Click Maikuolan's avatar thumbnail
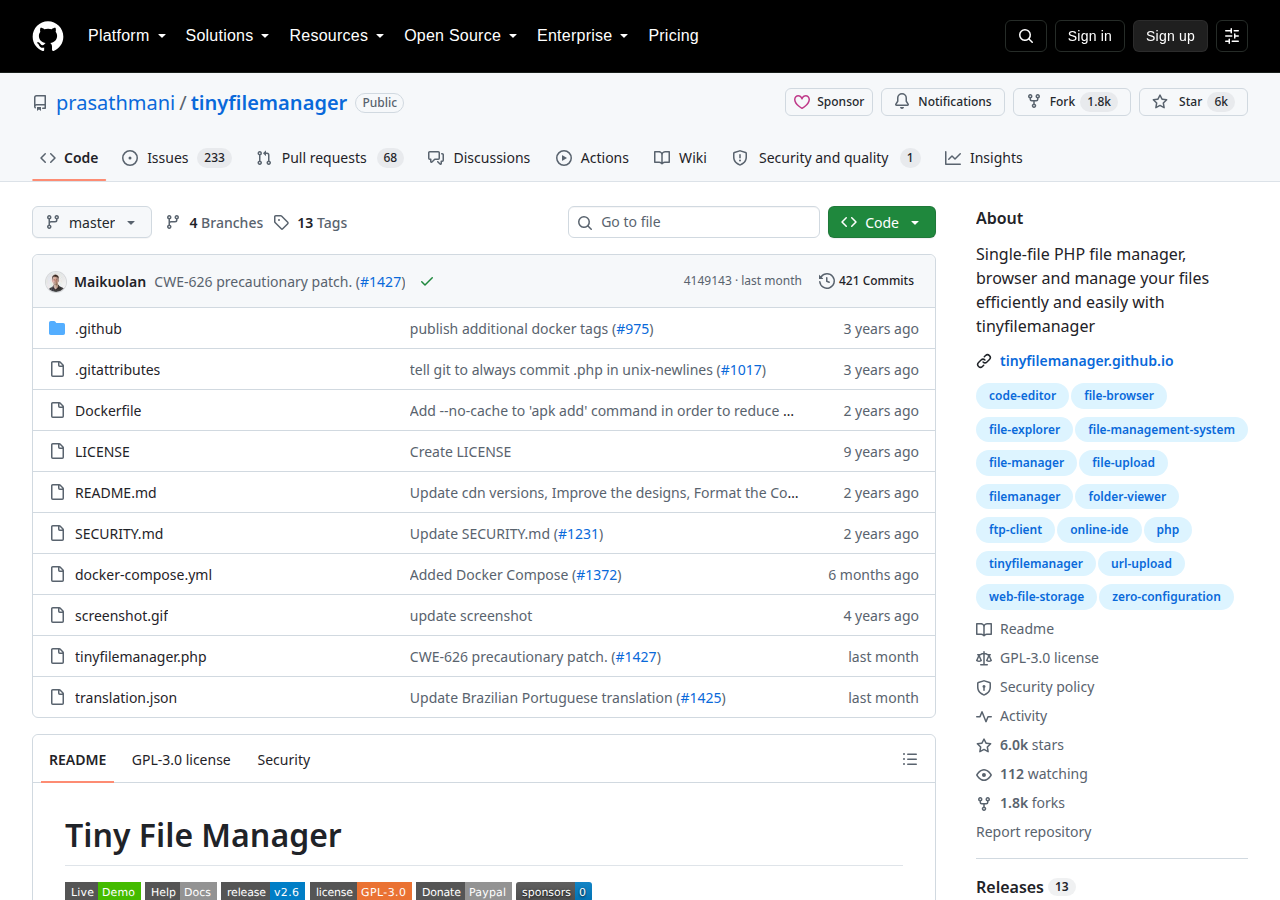This screenshot has height=900, width=1280. pyautogui.click(x=56, y=281)
